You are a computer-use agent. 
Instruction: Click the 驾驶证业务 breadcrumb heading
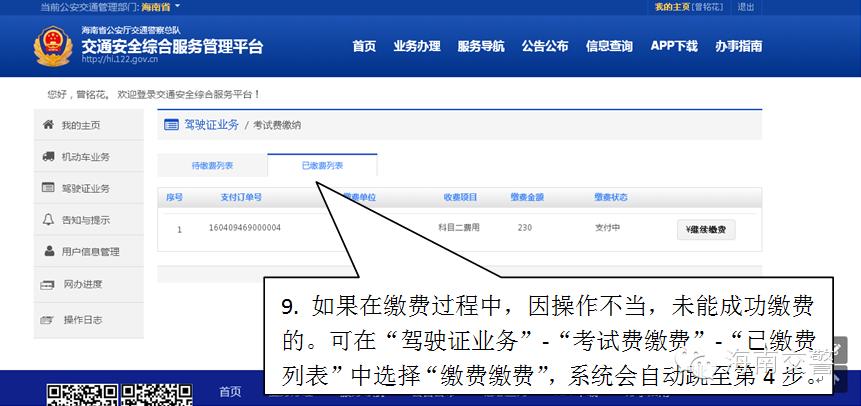click(x=211, y=125)
